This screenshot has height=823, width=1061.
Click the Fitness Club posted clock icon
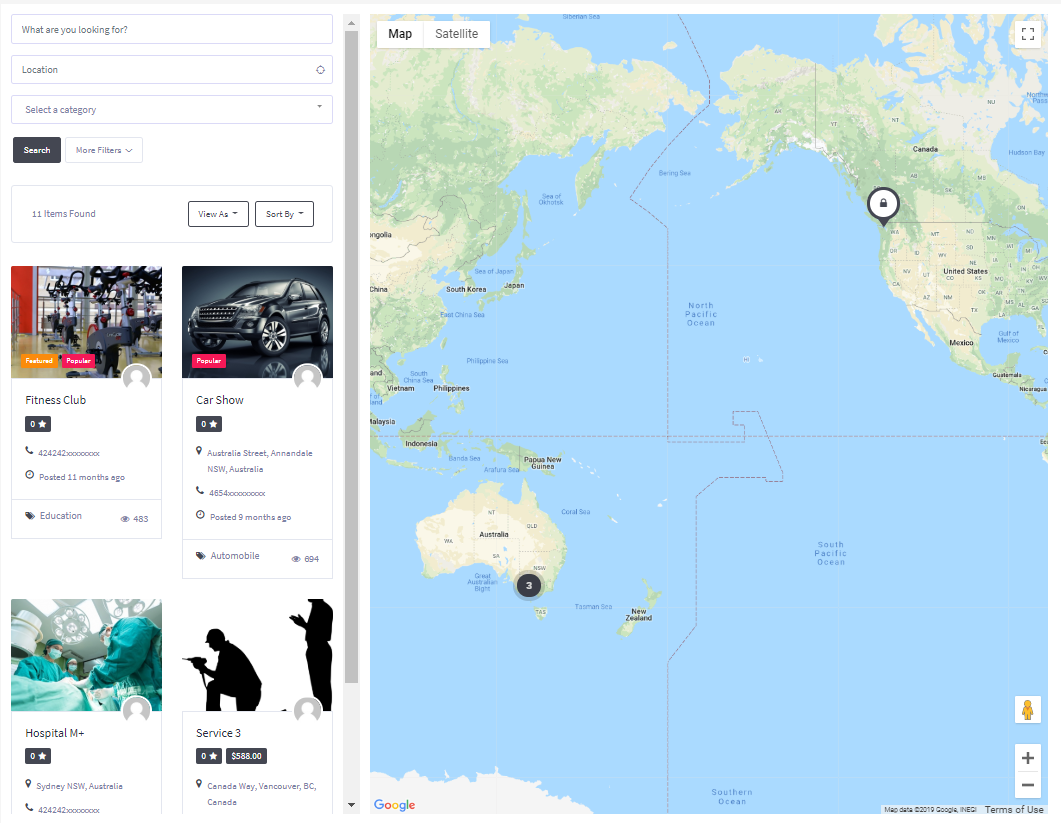[30, 475]
